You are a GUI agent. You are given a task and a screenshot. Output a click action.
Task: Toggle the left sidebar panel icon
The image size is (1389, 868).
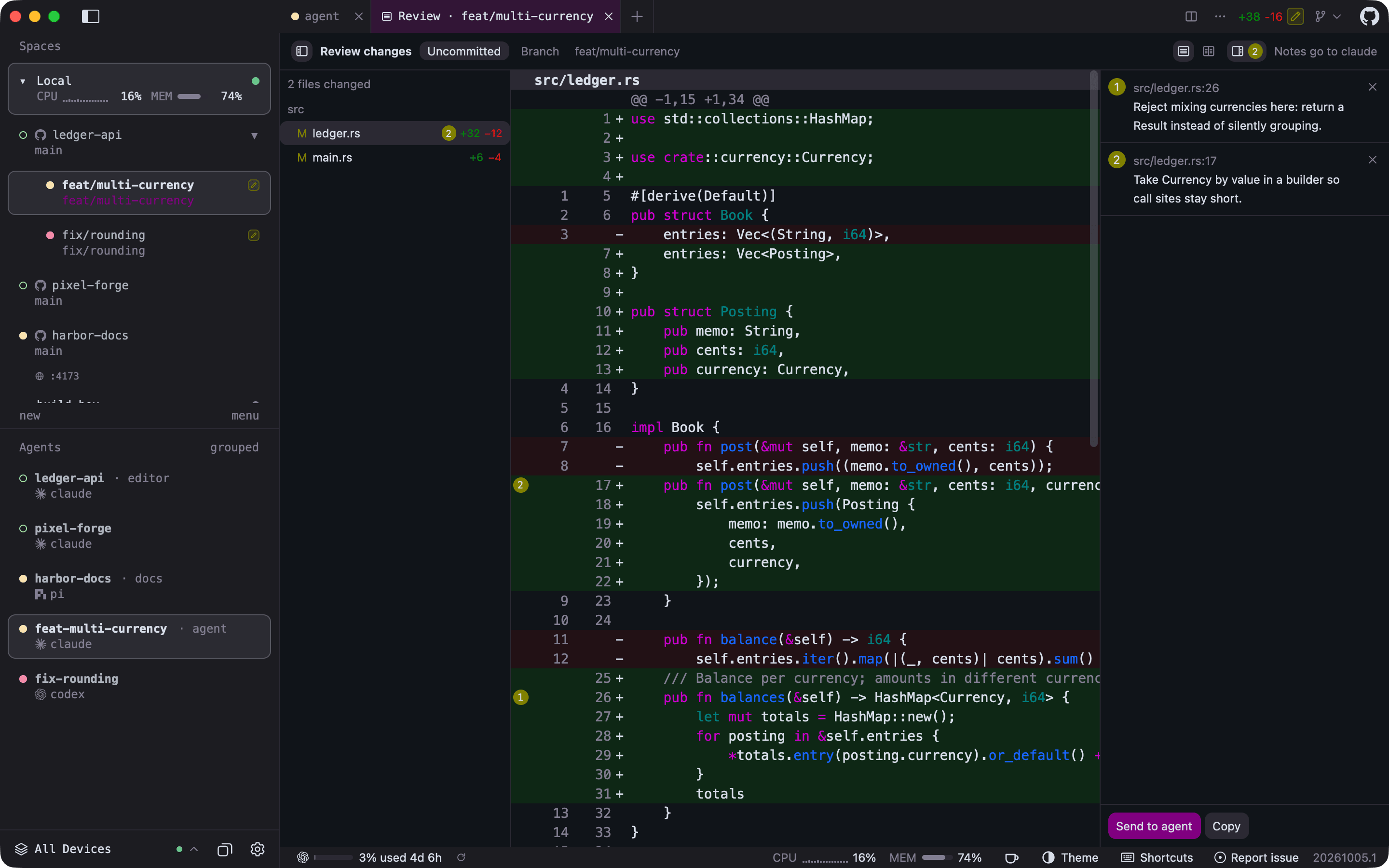coord(91,17)
